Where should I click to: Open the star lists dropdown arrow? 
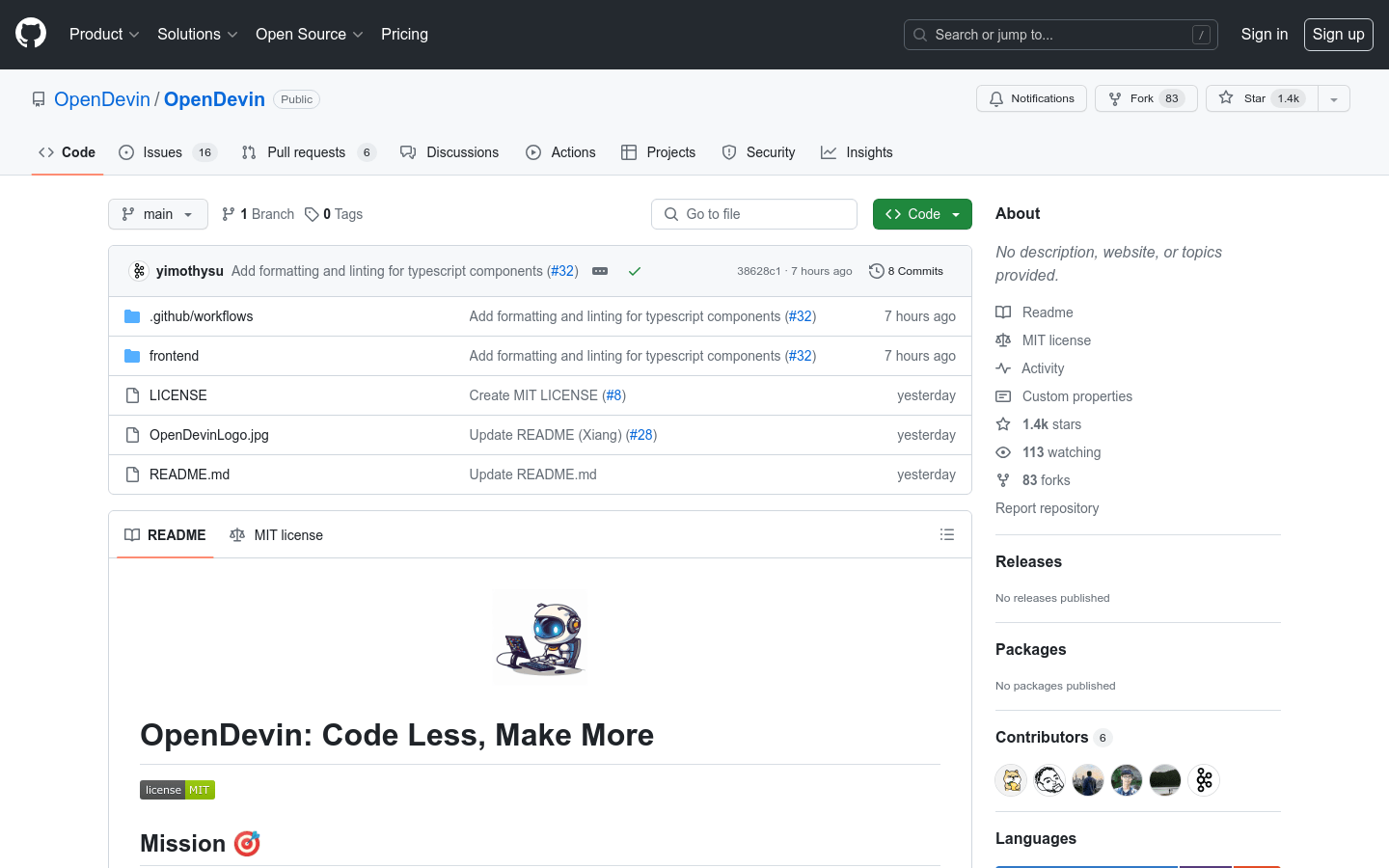1334,98
